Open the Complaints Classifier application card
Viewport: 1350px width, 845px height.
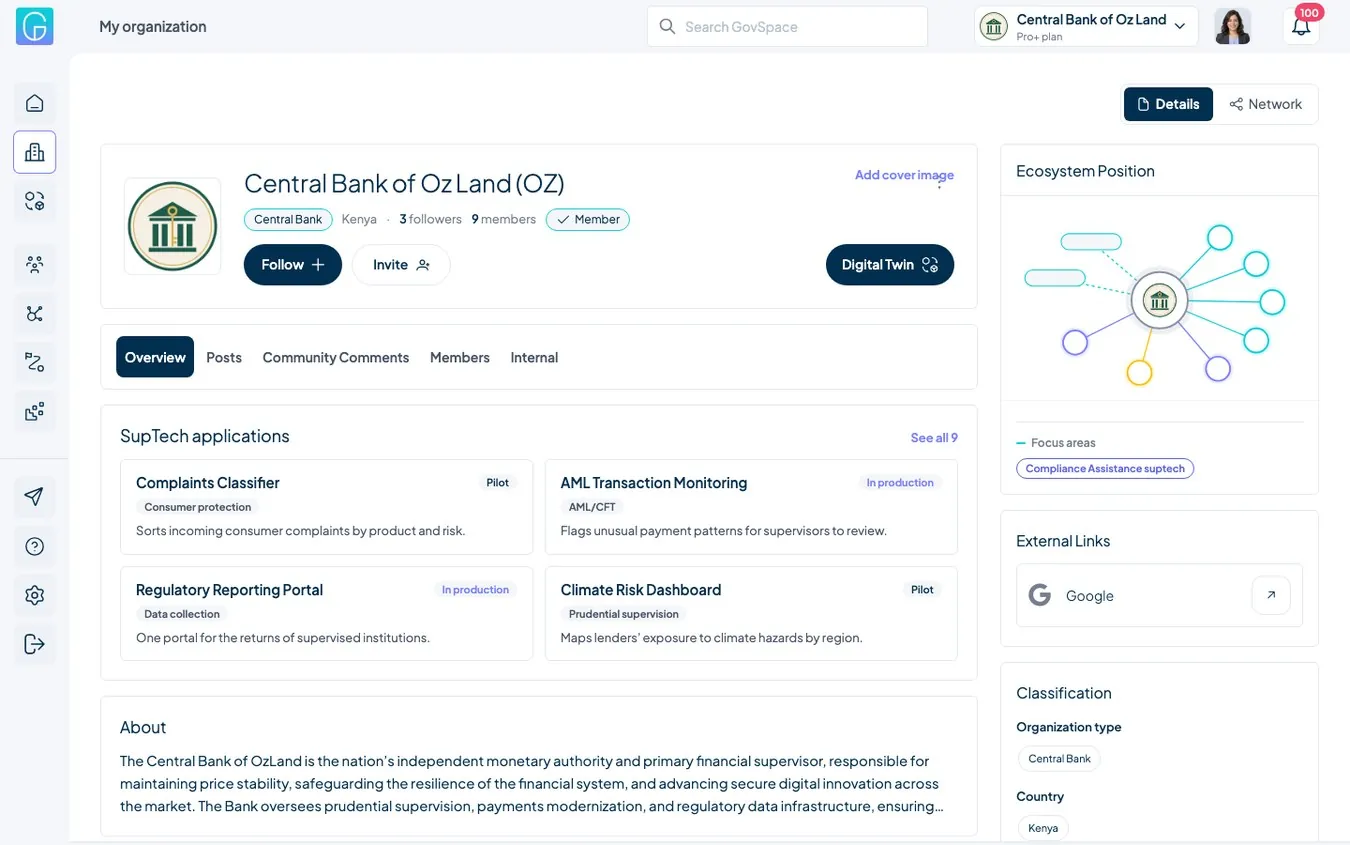(x=326, y=507)
